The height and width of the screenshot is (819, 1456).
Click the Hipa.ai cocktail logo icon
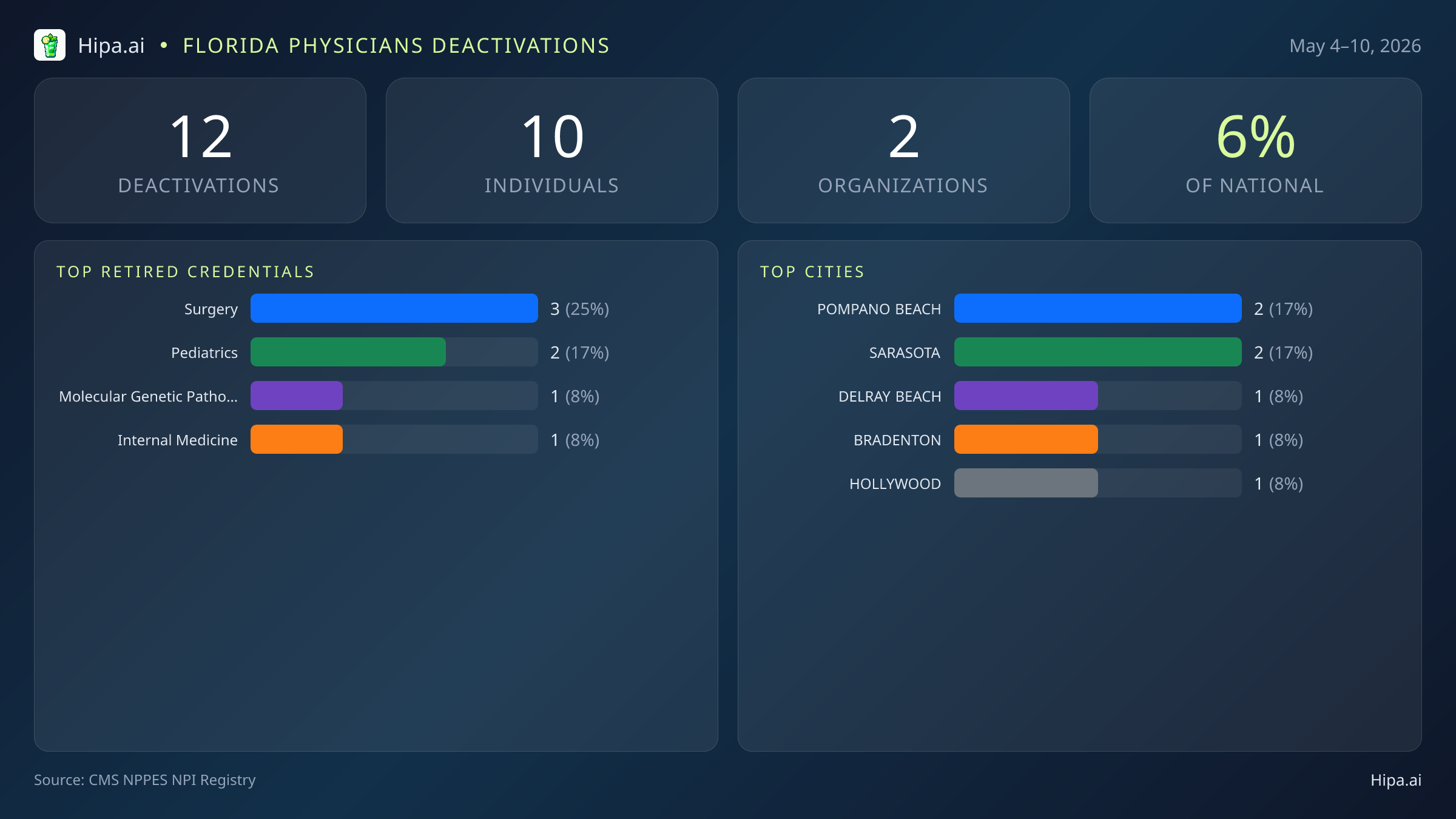[50, 45]
